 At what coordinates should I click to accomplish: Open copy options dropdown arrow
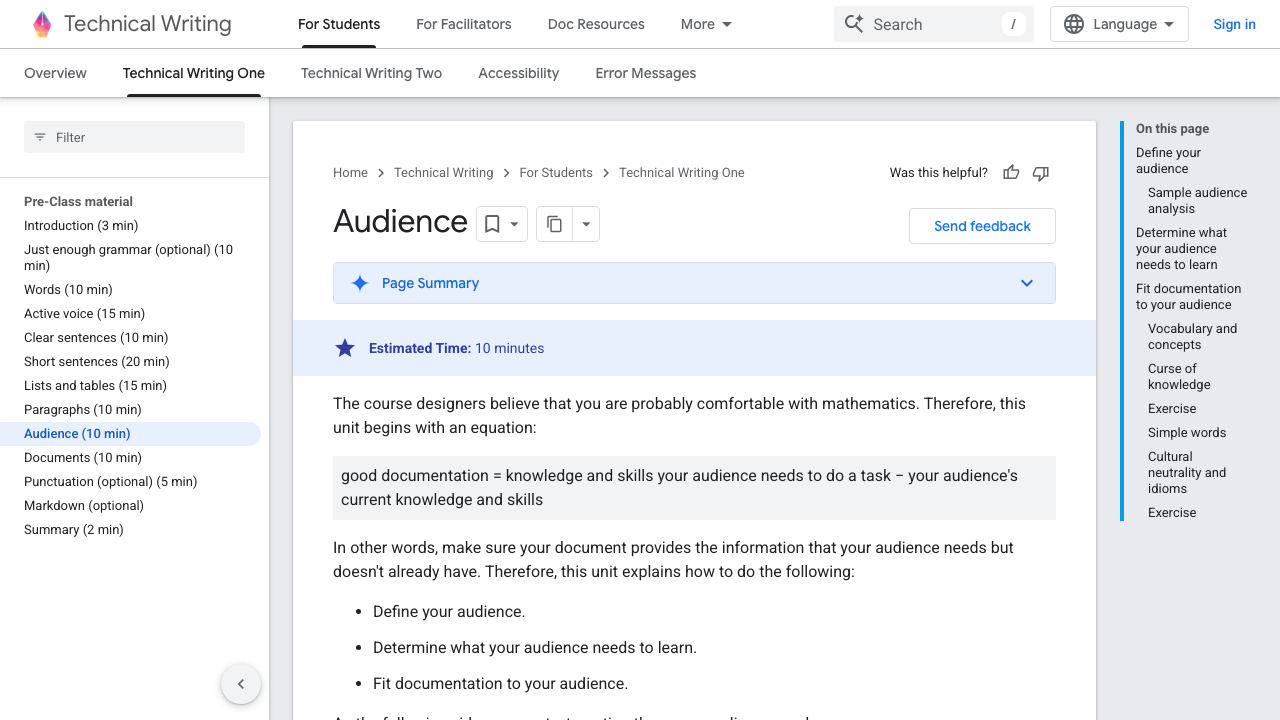point(586,224)
